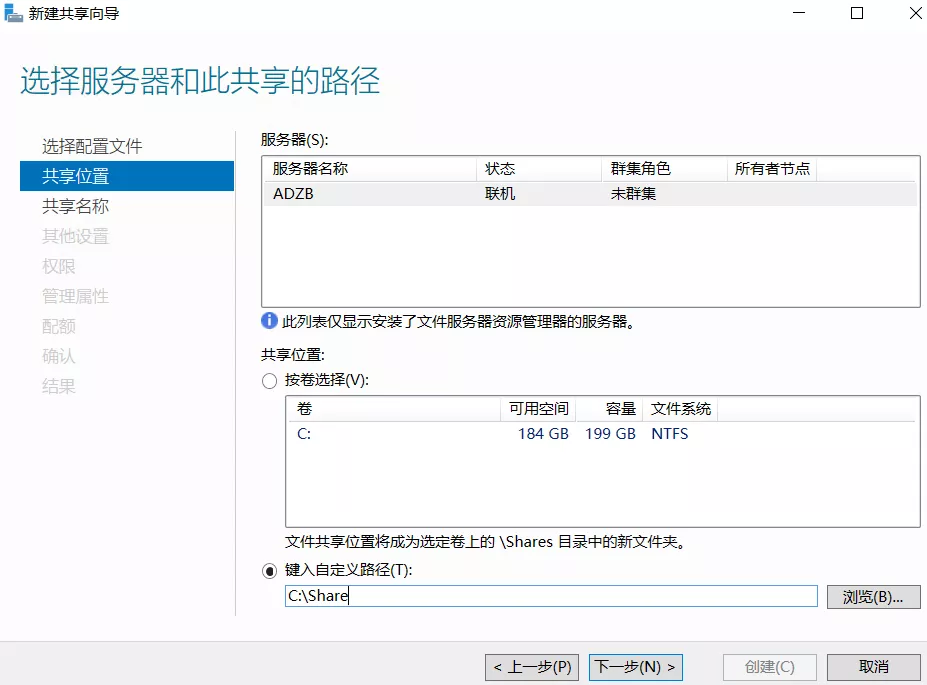Click the wizard icon in title bar
This screenshot has height=685, width=927.
(x=13, y=14)
